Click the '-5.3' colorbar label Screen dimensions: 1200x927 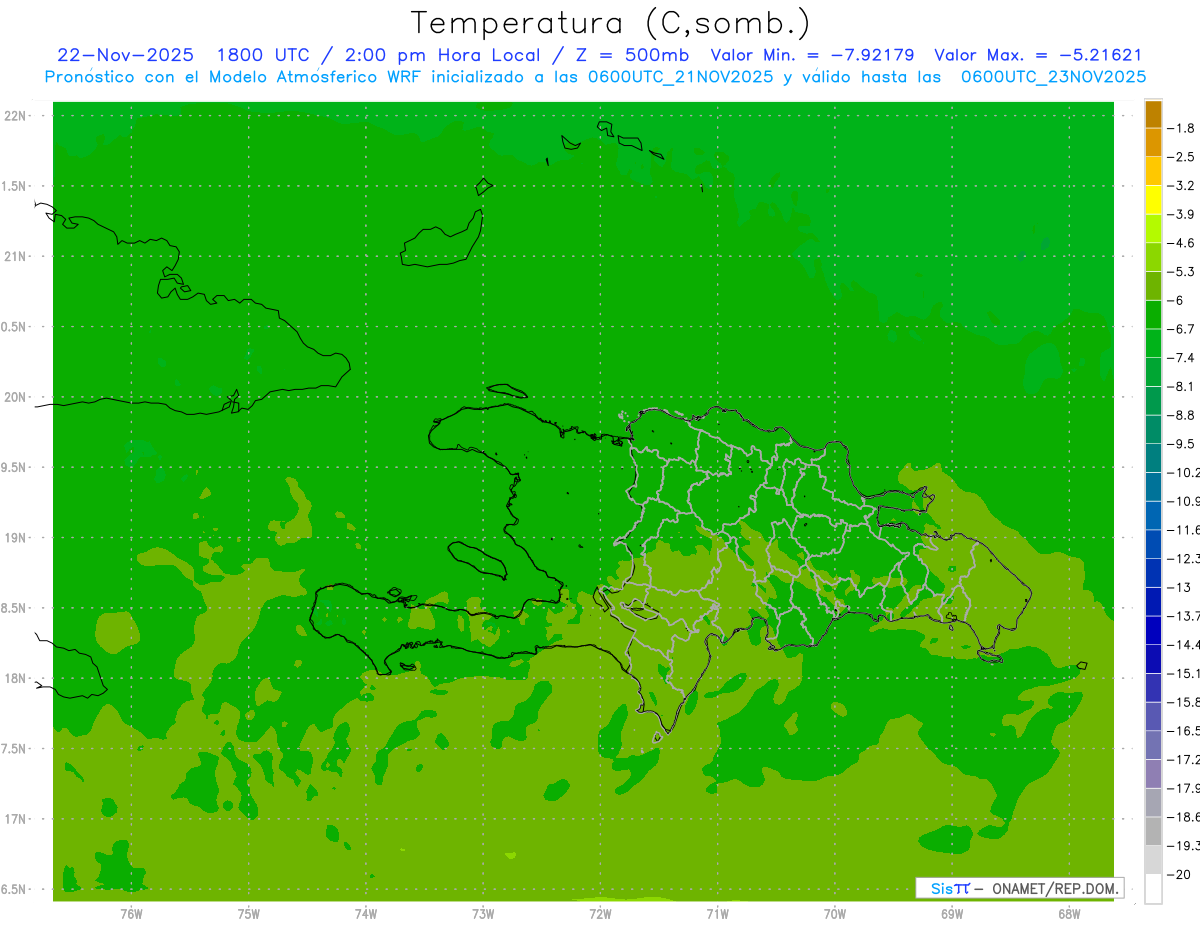pos(1181,271)
